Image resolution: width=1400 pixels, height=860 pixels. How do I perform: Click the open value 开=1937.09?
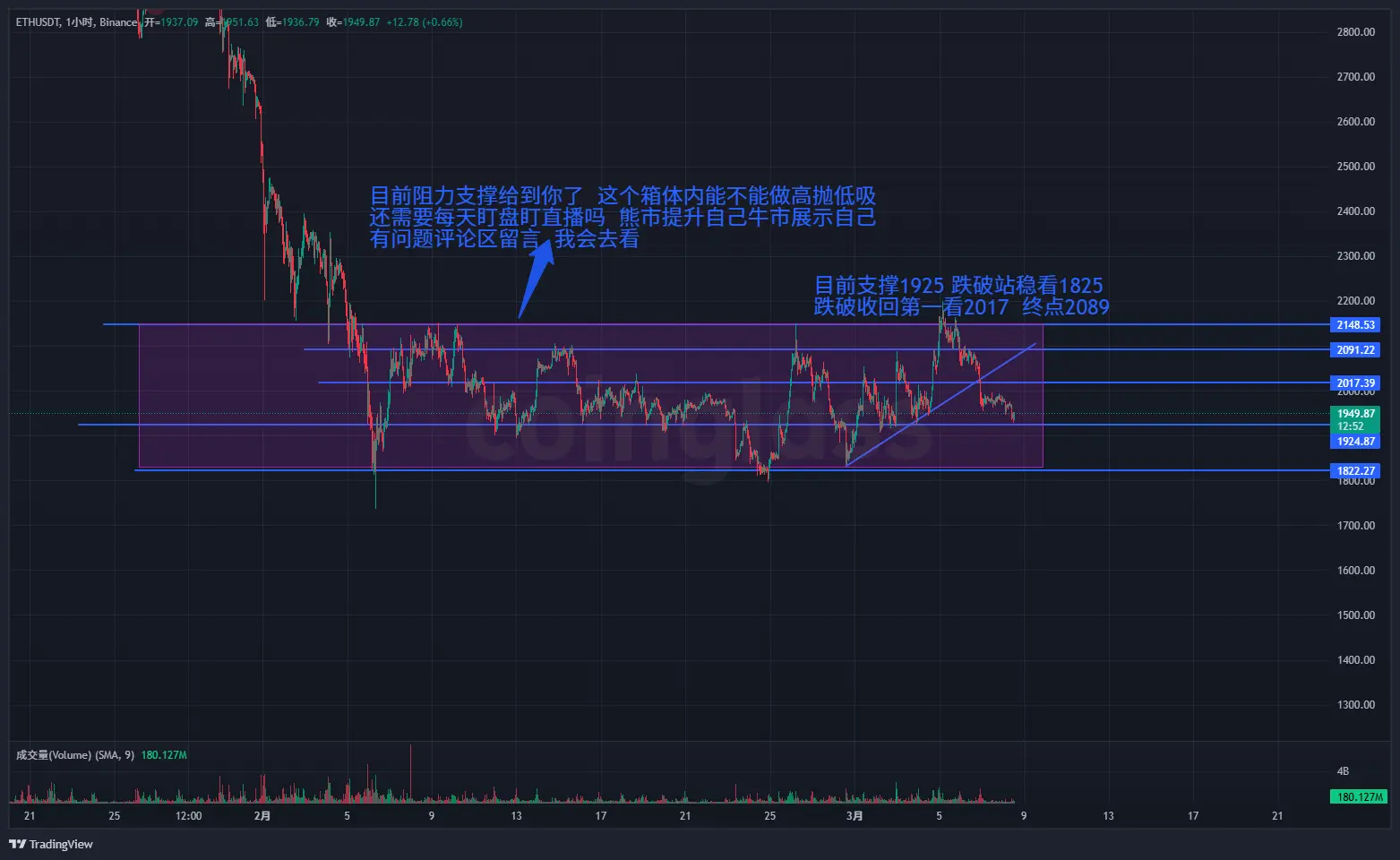point(171,22)
